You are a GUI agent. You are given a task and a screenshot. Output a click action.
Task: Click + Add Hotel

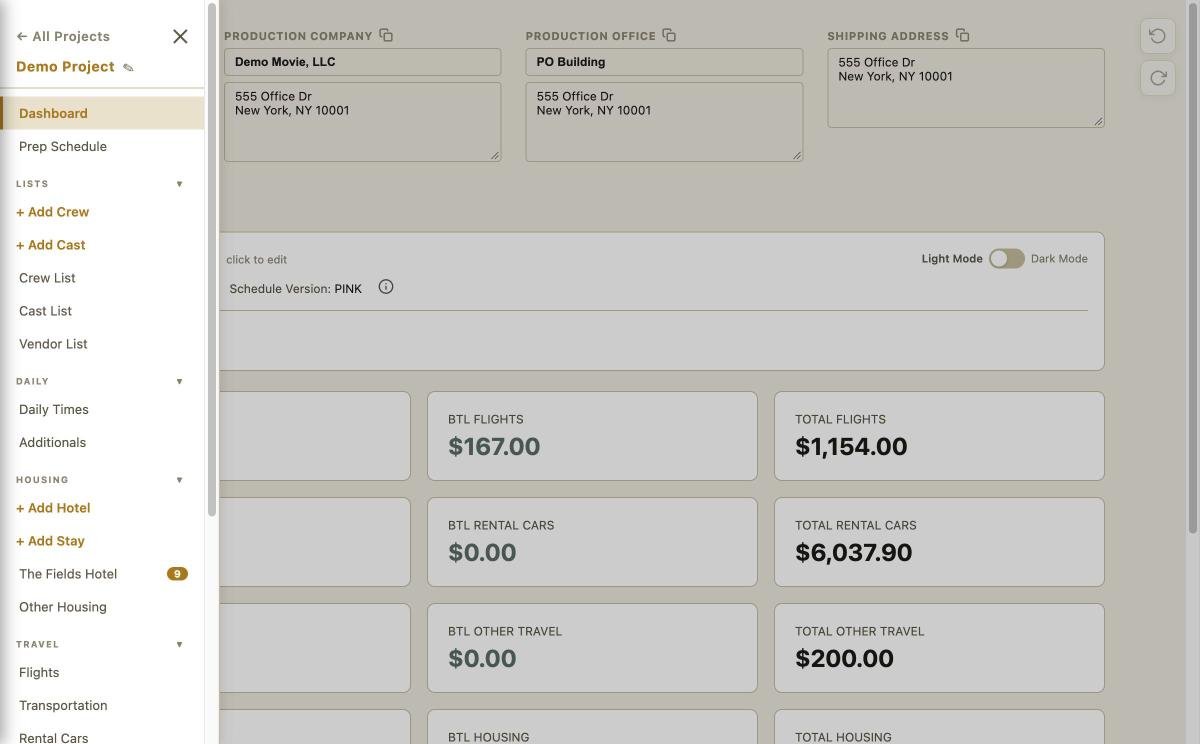[x=53, y=508]
